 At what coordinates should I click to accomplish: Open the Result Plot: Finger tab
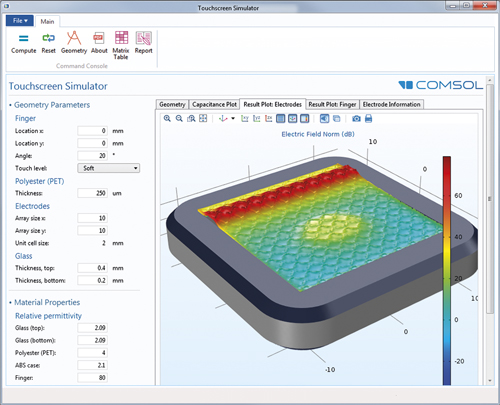tap(332, 104)
